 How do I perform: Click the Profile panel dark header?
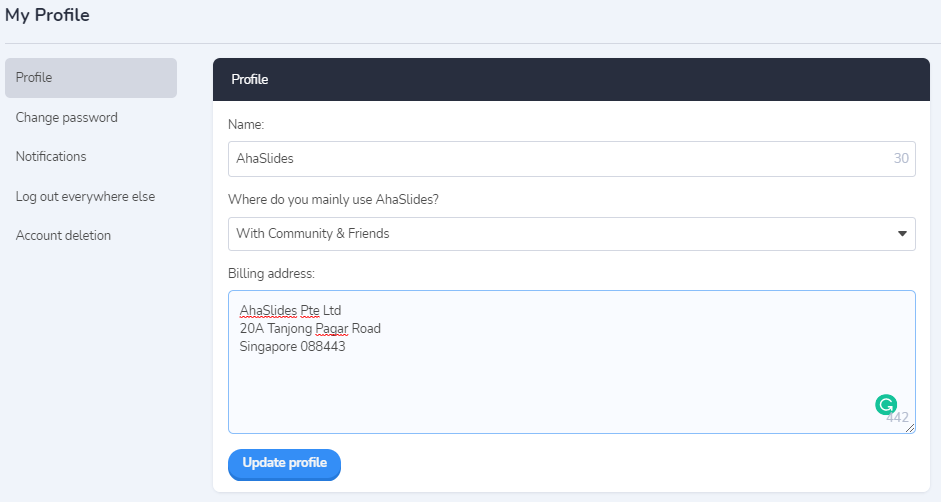point(571,79)
